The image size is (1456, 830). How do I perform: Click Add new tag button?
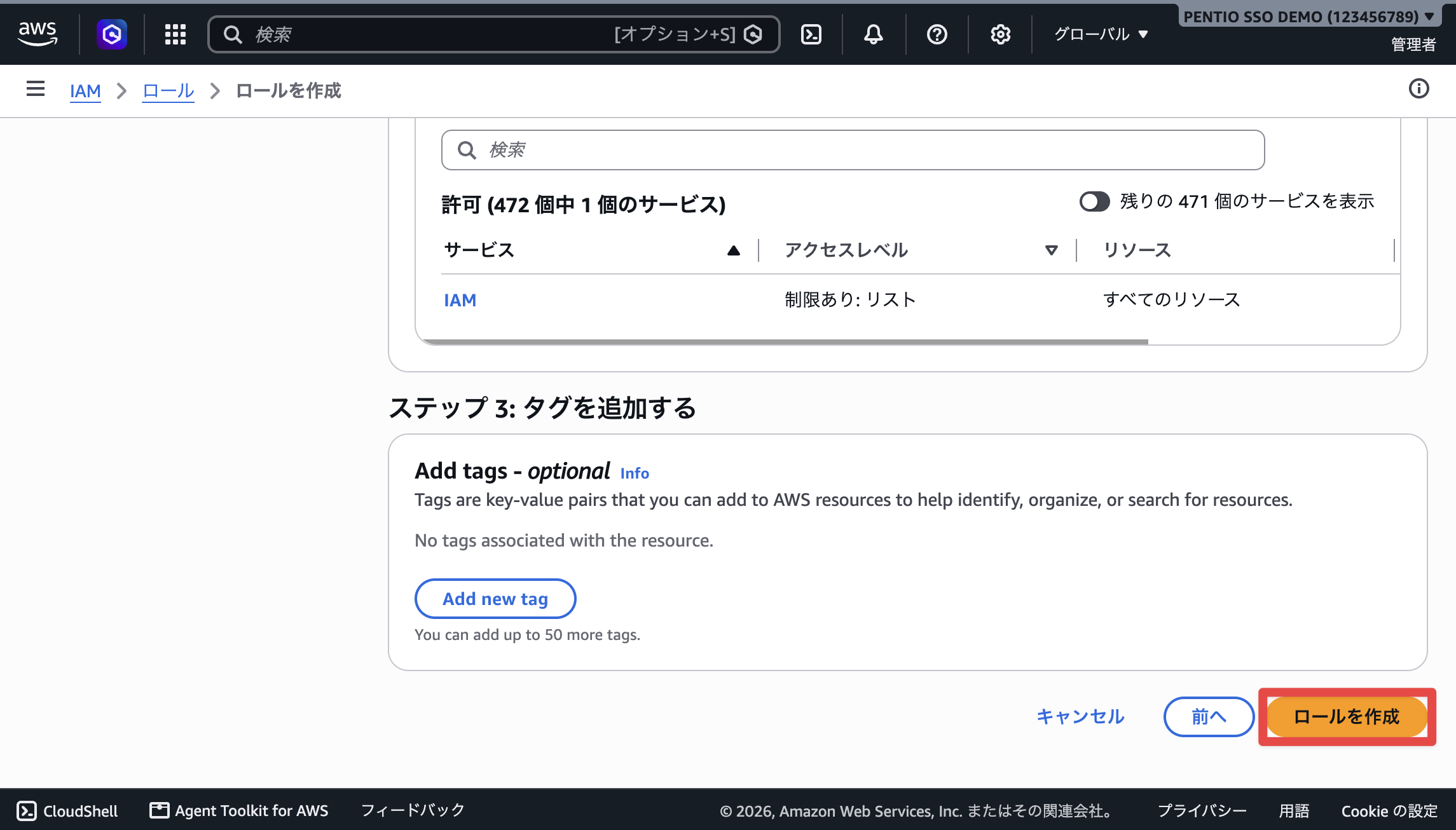coord(495,599)
